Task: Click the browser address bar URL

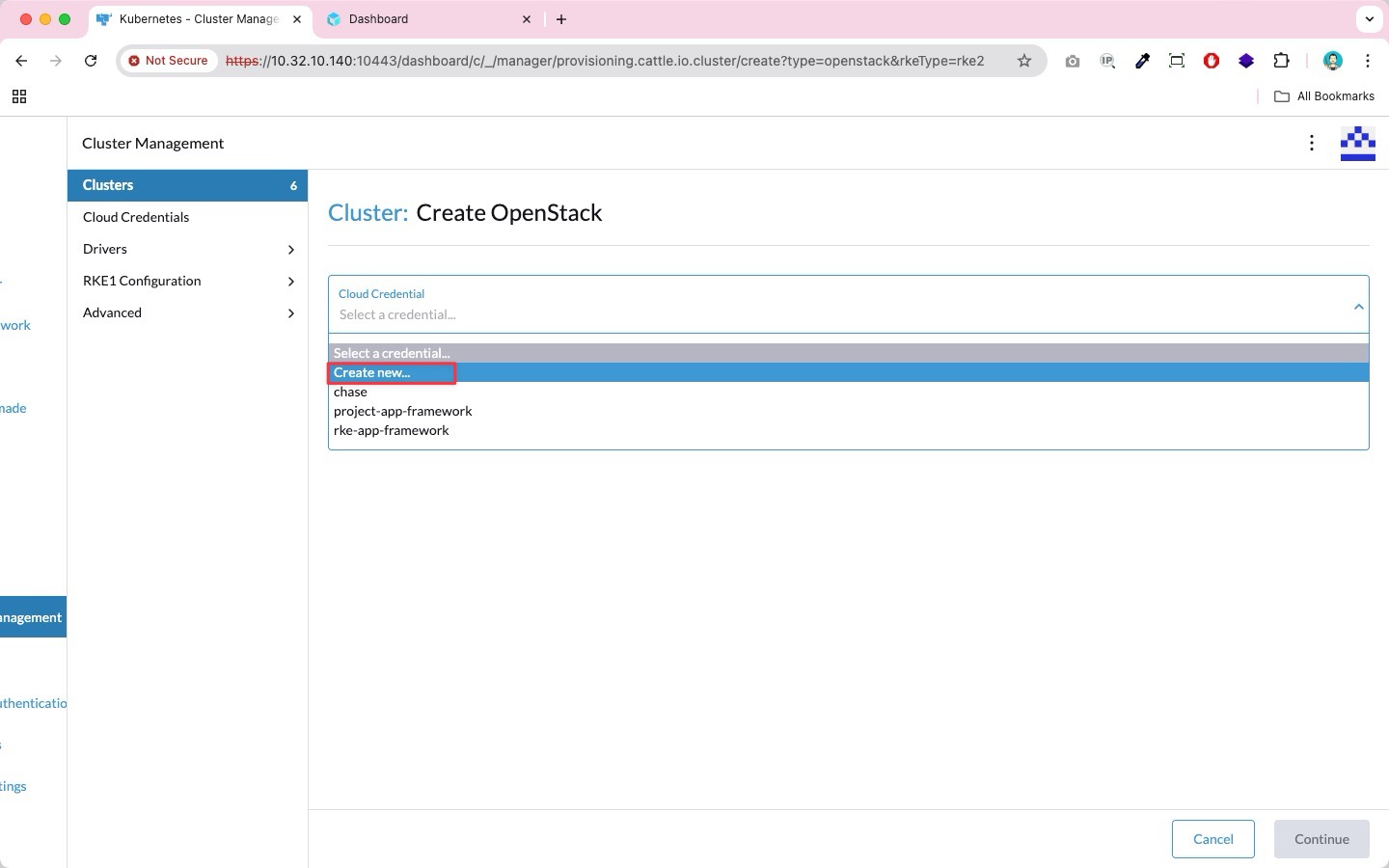Action: [605, 61]
